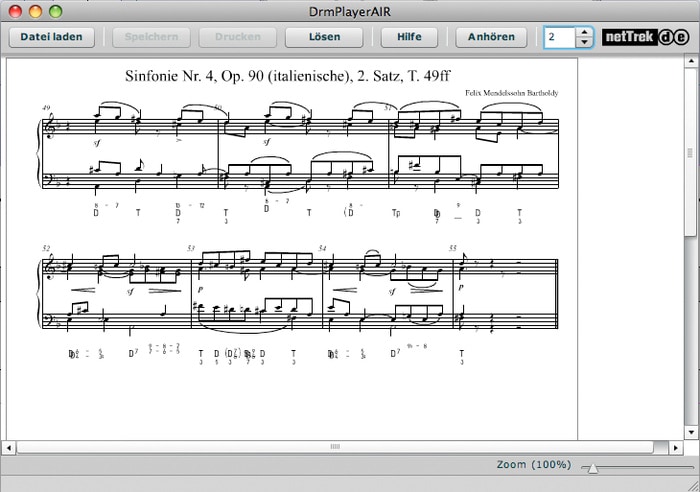
Task: Decrease the number stepper value
Action: [584, 42]
